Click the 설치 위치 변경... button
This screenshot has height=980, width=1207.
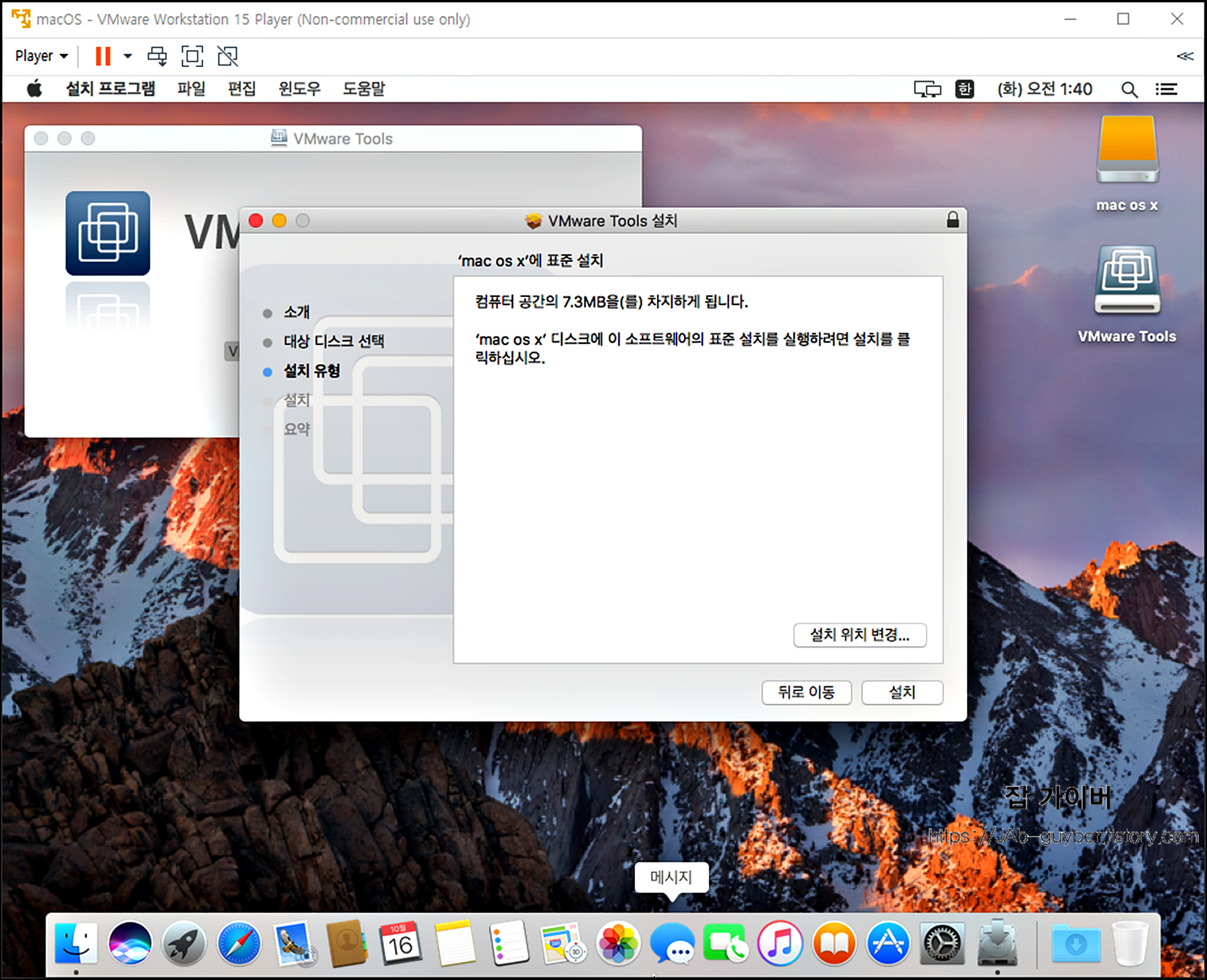(x=860, y=635)
